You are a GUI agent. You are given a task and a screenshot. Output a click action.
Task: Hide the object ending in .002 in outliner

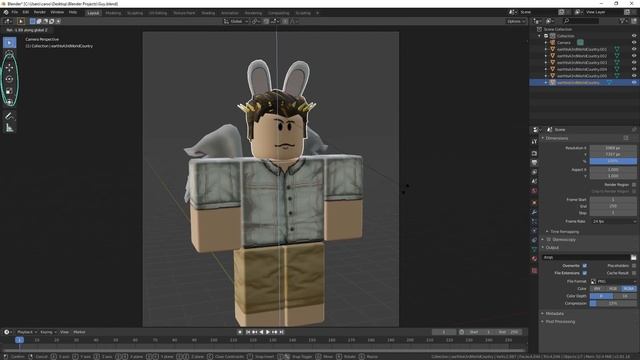[x=634, y=56]
